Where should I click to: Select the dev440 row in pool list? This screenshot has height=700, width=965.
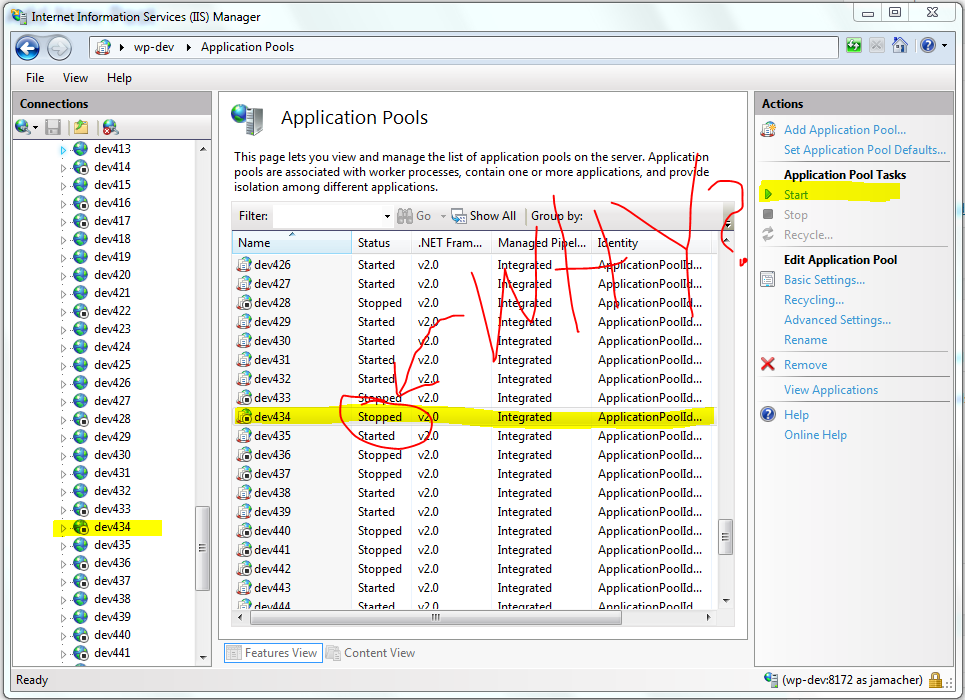click(272, 531)
